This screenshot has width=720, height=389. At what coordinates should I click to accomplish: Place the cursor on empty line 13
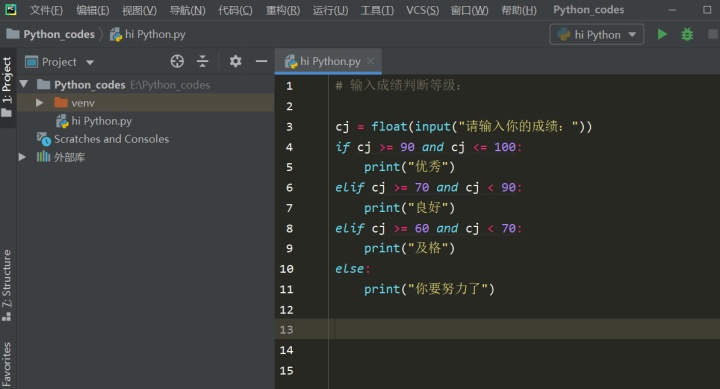tap(523, 329)
